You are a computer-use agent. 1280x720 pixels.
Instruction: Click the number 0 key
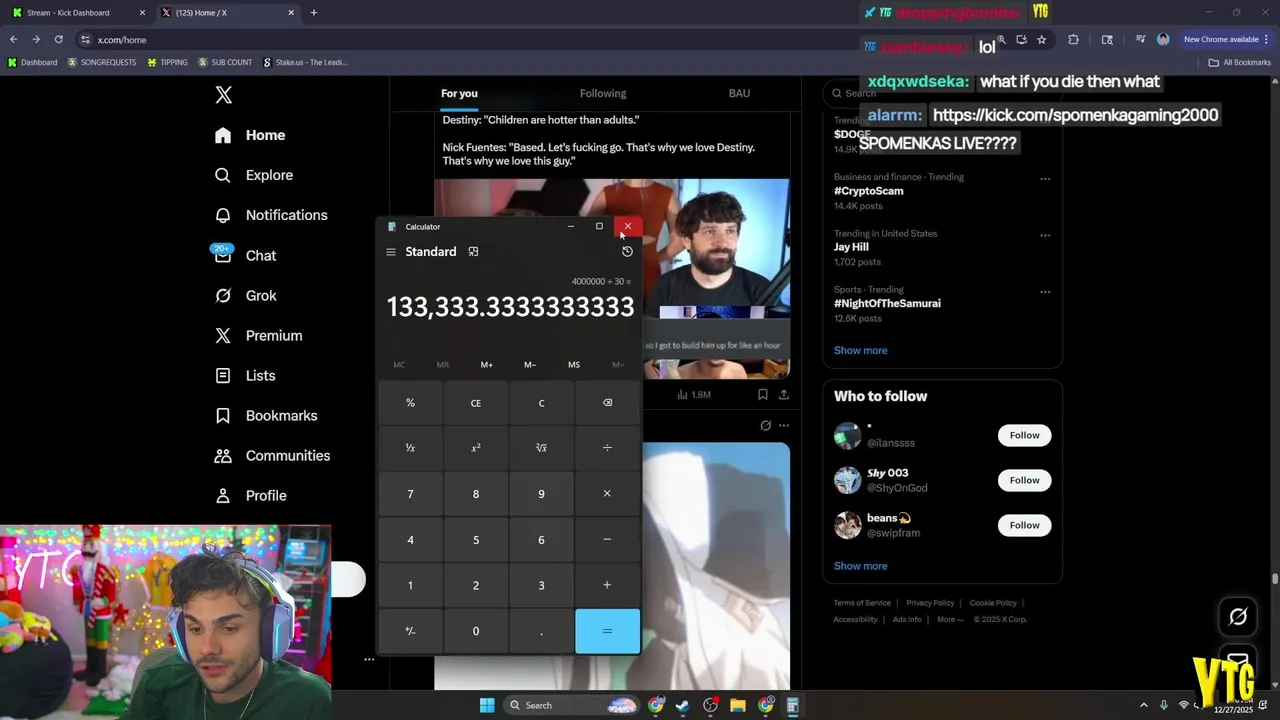click(476, 631)
